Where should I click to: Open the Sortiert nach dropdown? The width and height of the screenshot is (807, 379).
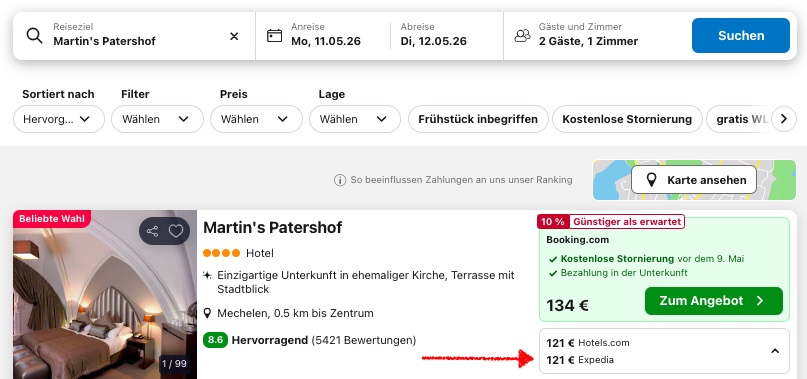[x=59, y=119]
